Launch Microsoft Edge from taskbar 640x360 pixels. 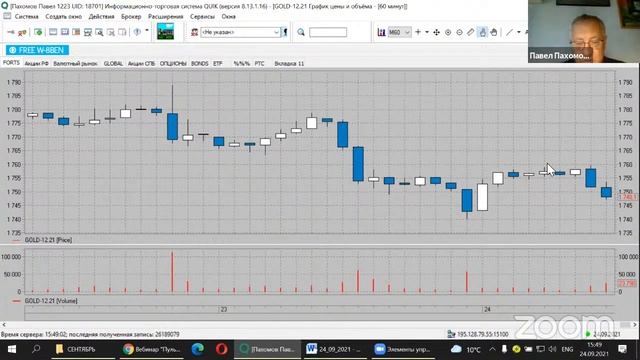pyautogui.click(x=198, y=349)
